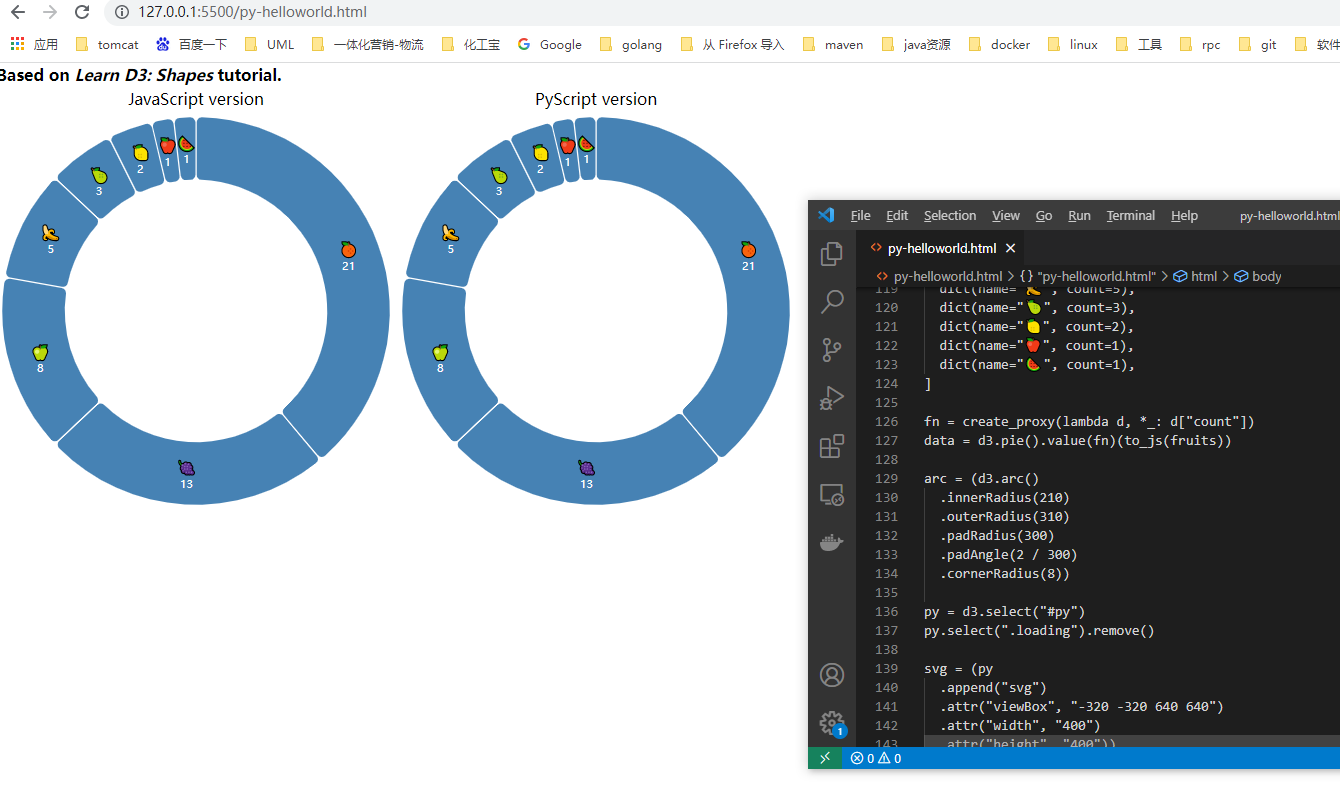Open the Go menu in VS Code
The height and width of the screenshot is (796, 1340).
(x=1043, y=215)
